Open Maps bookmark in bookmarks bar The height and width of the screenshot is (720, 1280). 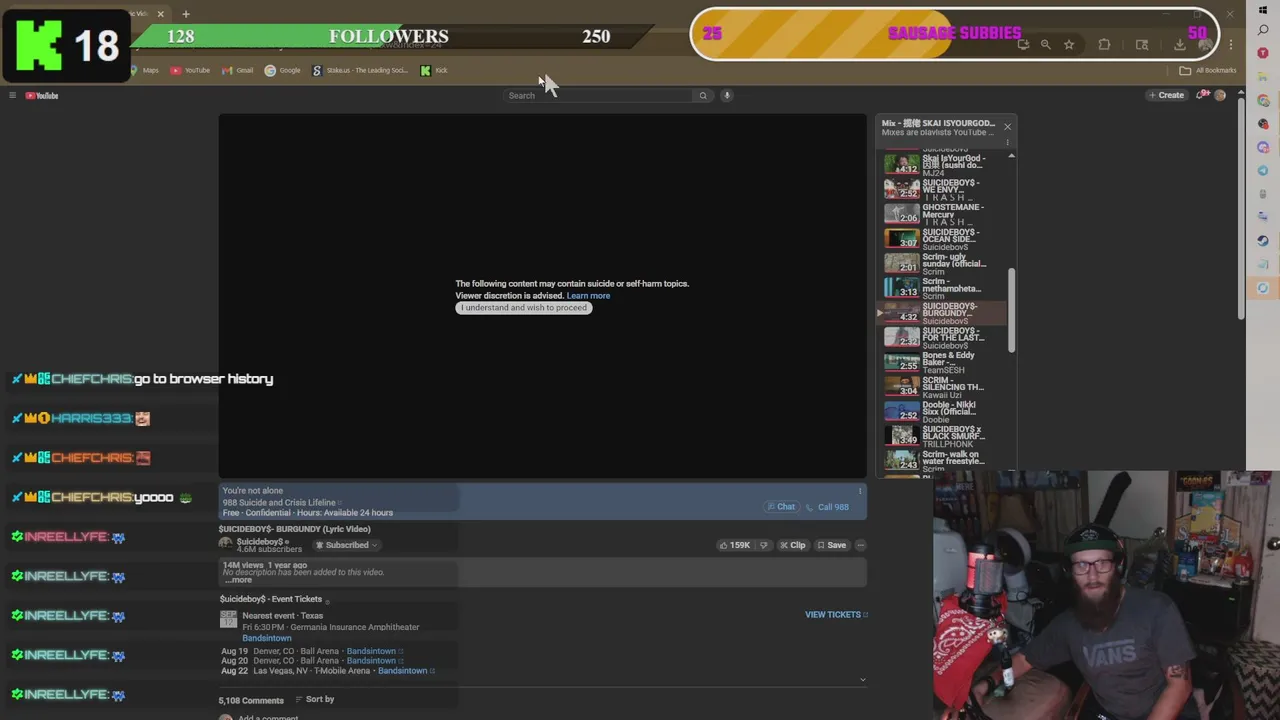144,70
